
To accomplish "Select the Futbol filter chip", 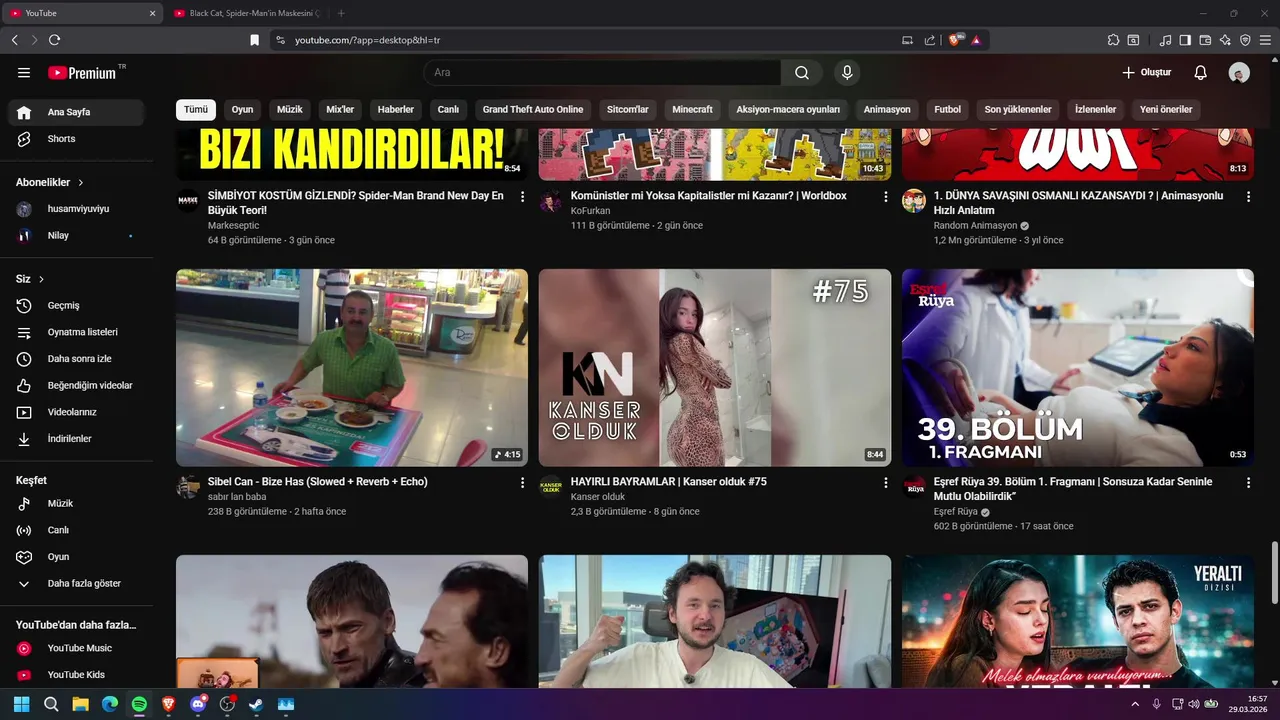I will pos(948,109).
